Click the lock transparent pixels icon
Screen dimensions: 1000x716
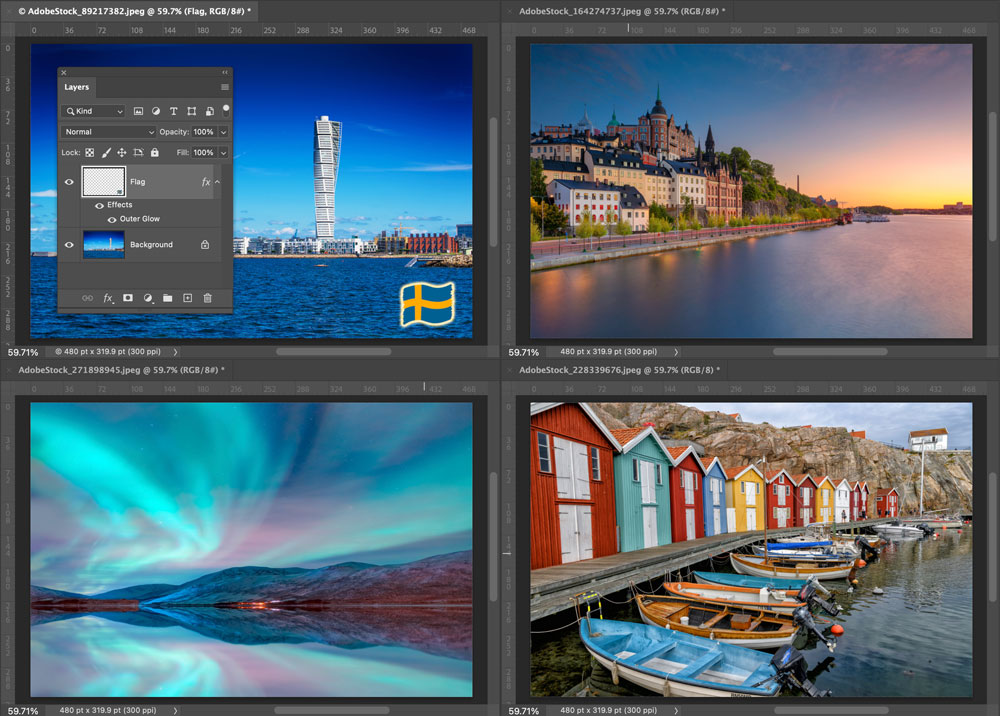89,153
